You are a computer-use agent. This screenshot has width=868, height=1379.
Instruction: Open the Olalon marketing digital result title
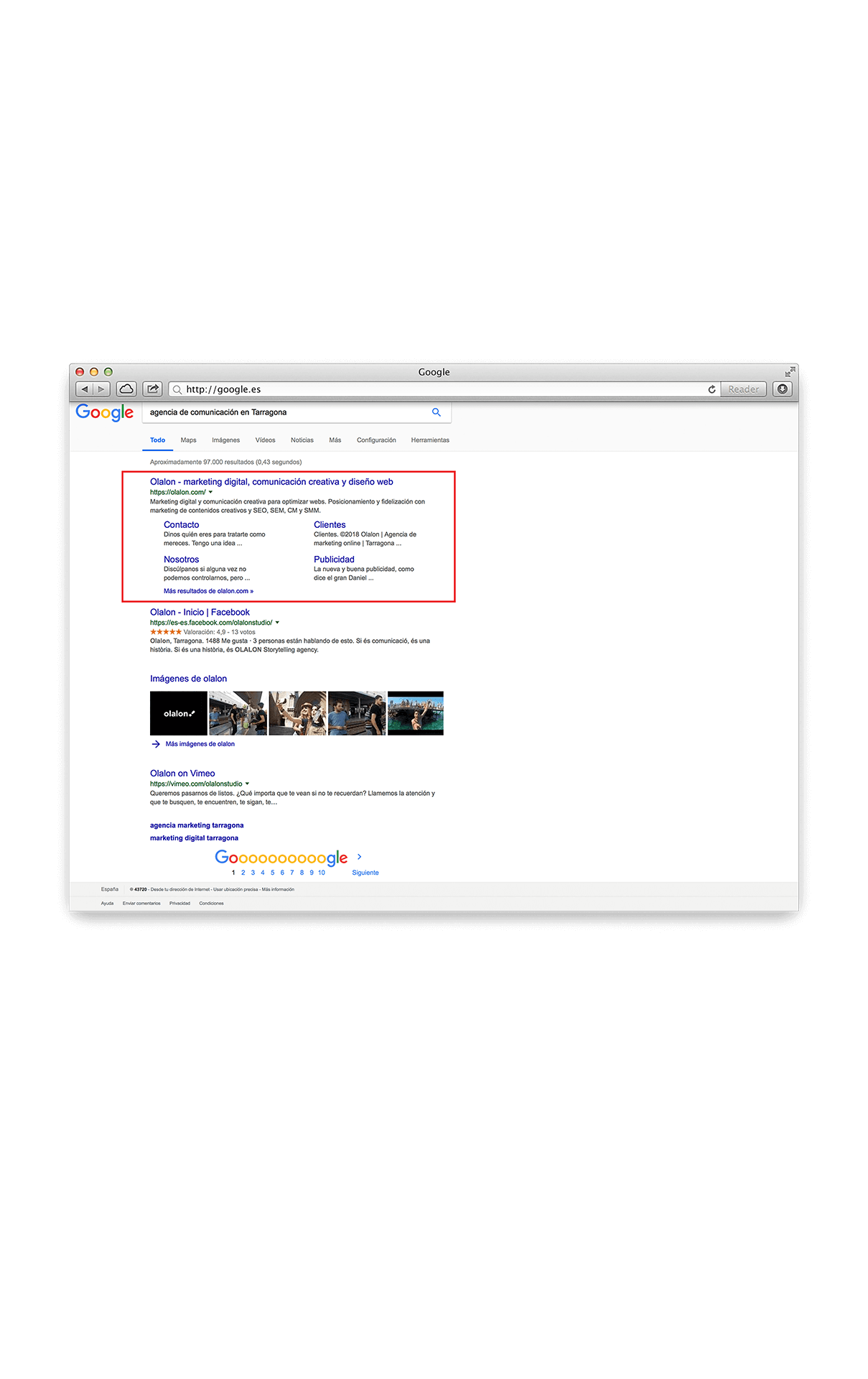click(x=271, y=482)
